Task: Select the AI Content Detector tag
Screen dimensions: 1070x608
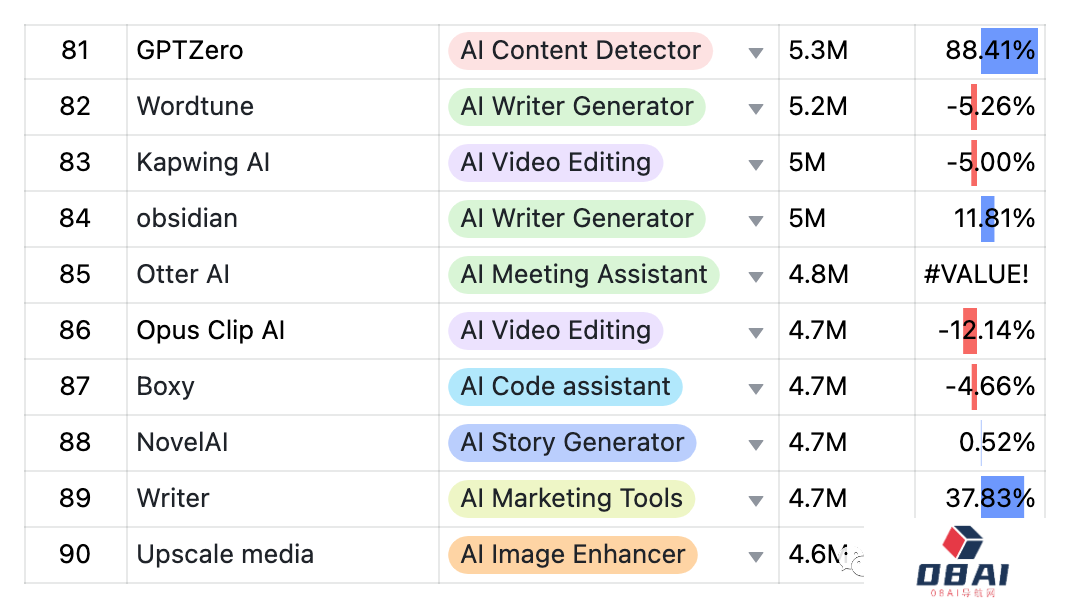Action: click(x=580, y=50)
